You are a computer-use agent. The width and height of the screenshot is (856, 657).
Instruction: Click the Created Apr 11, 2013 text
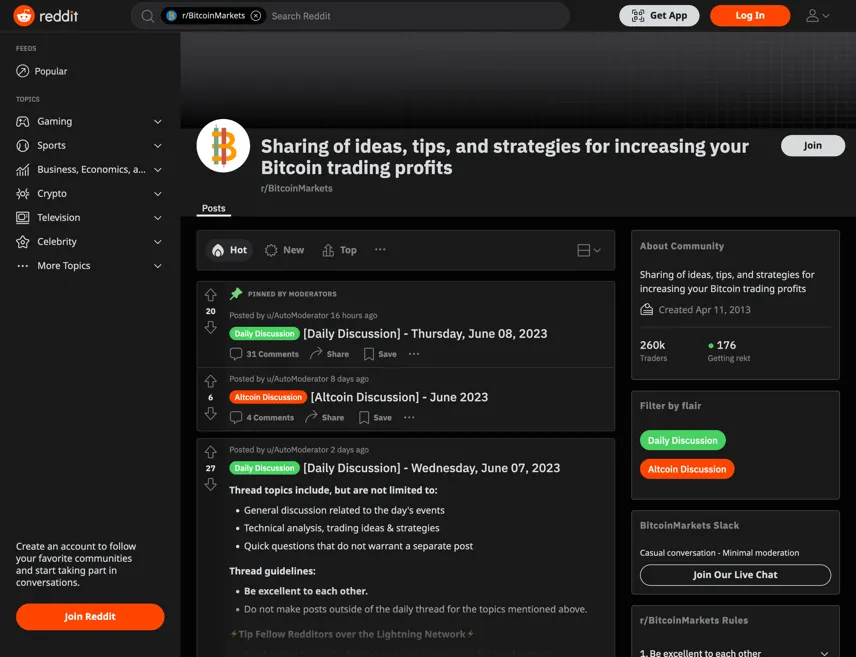(x=704, y=310)
